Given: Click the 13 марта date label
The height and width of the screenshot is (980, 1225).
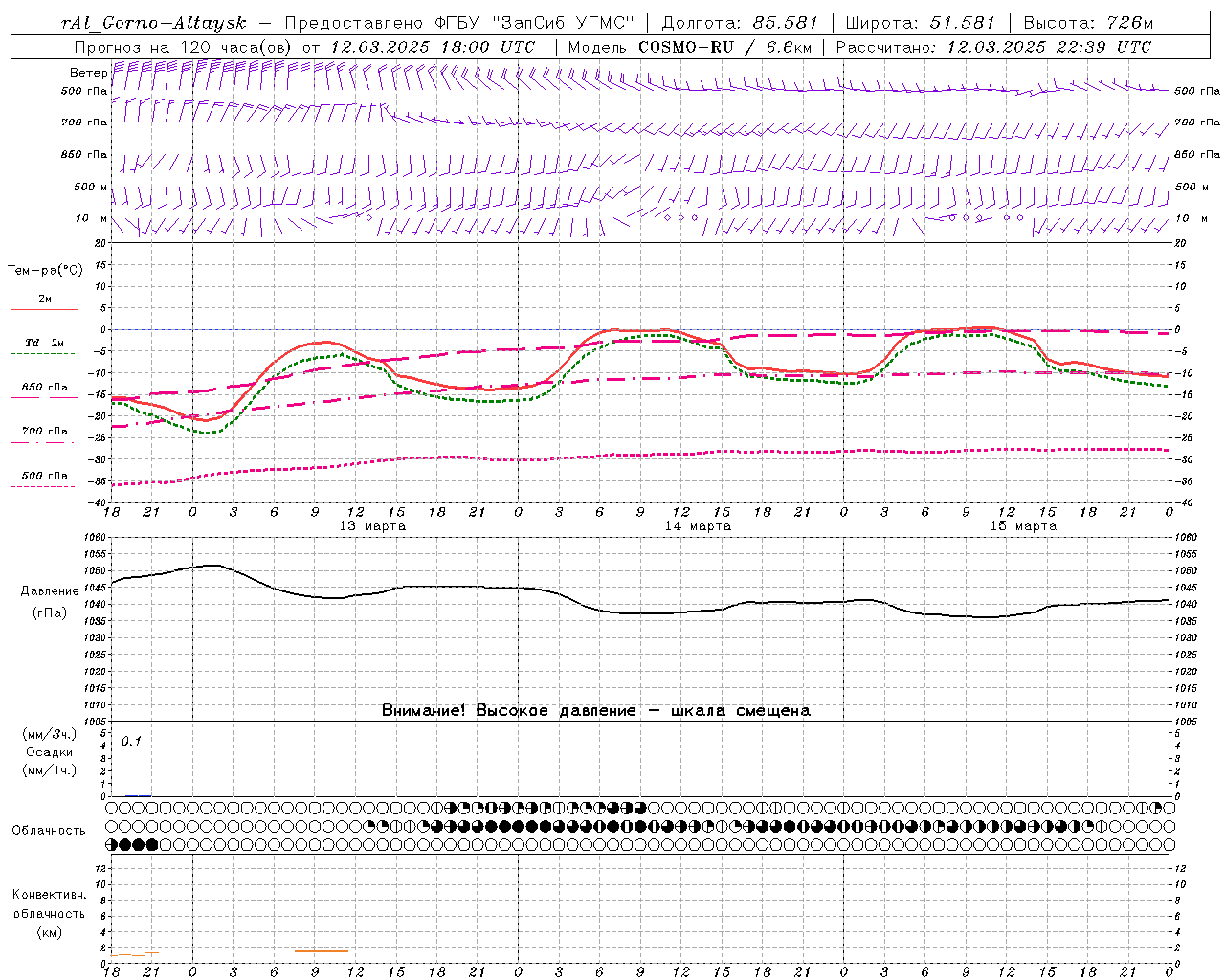Looking at the screenshot, I should [x=373, y=526].
